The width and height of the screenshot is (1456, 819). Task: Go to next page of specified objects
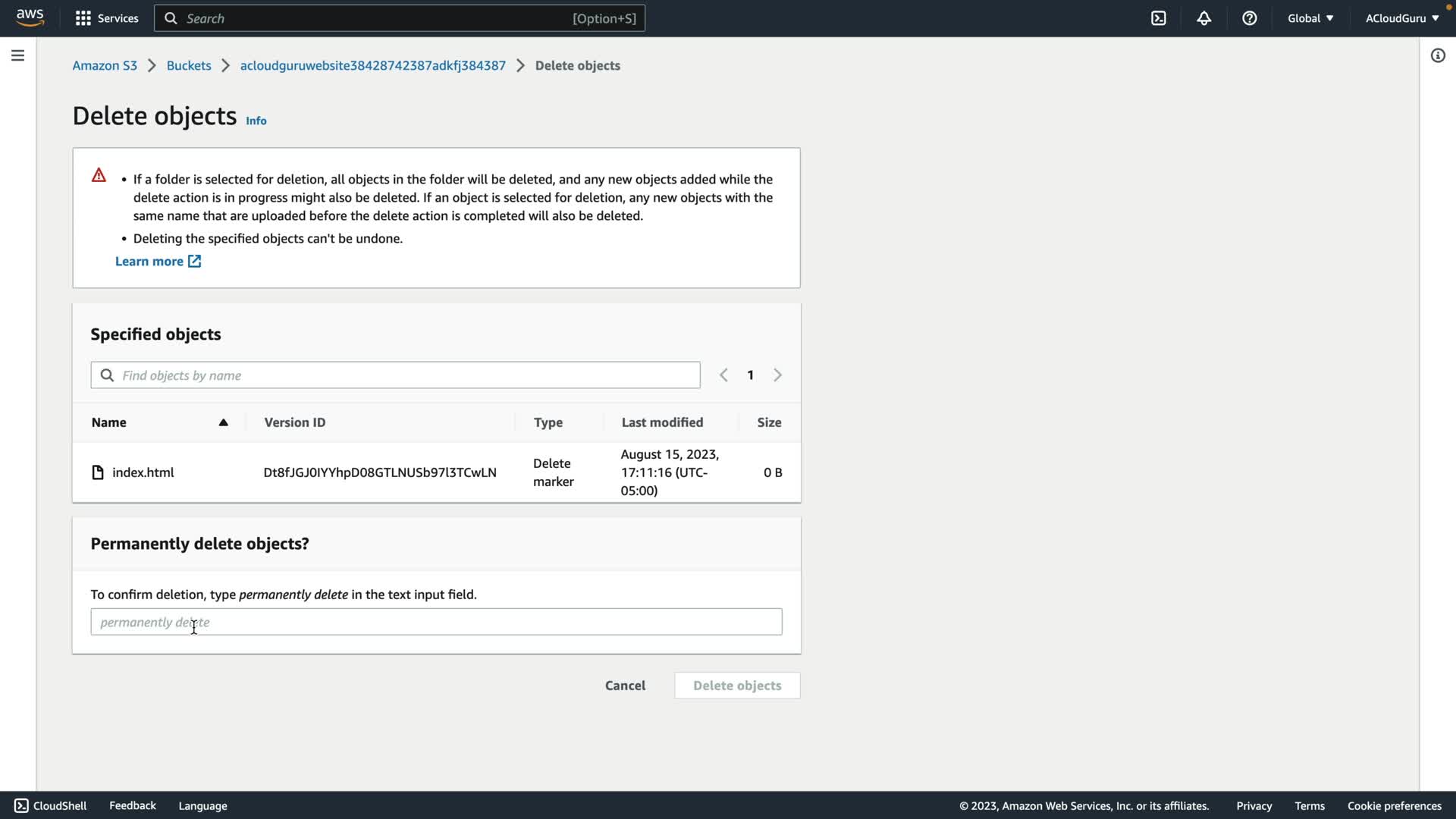click(777, 375)
